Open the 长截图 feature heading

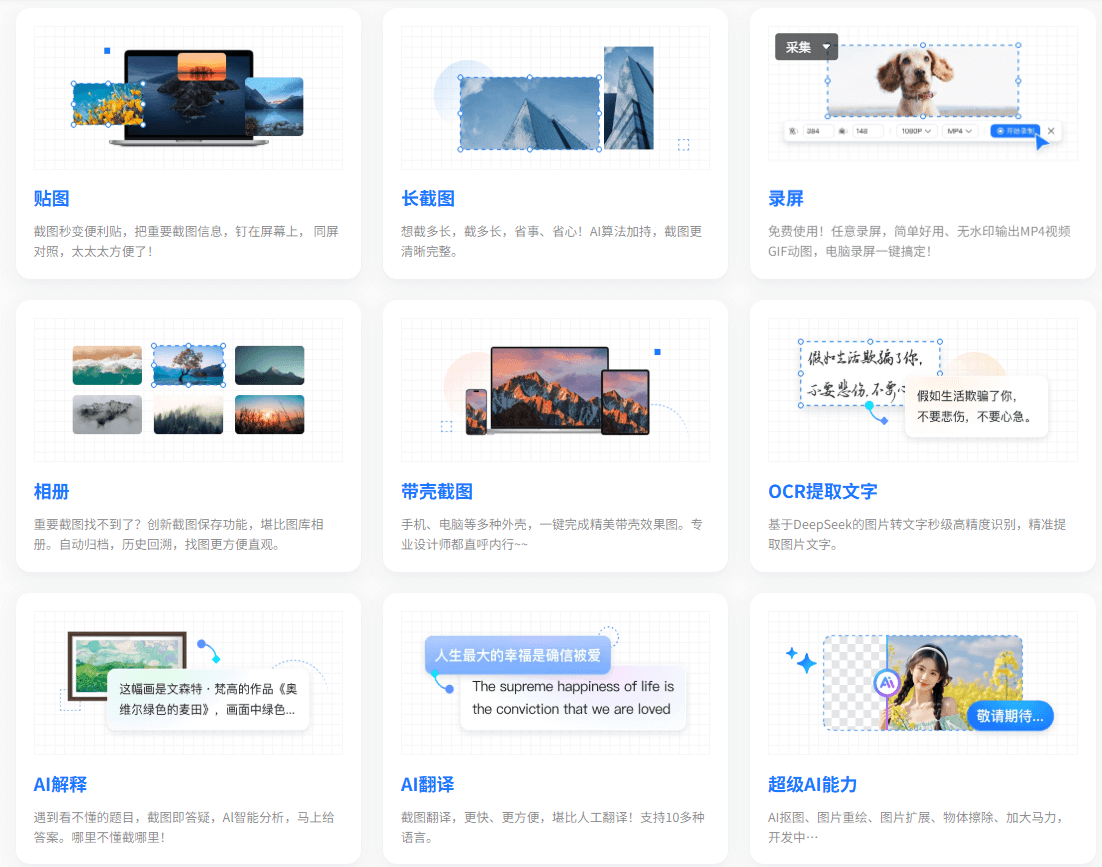coord(428,199)
